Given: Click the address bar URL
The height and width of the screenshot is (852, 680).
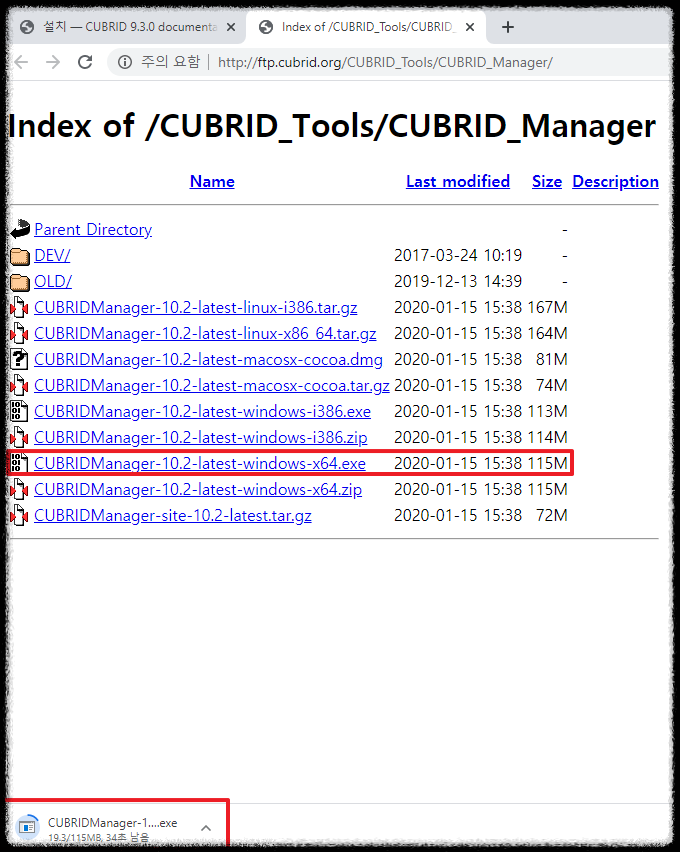Looking at the screenshot, I should click(385, 62).
